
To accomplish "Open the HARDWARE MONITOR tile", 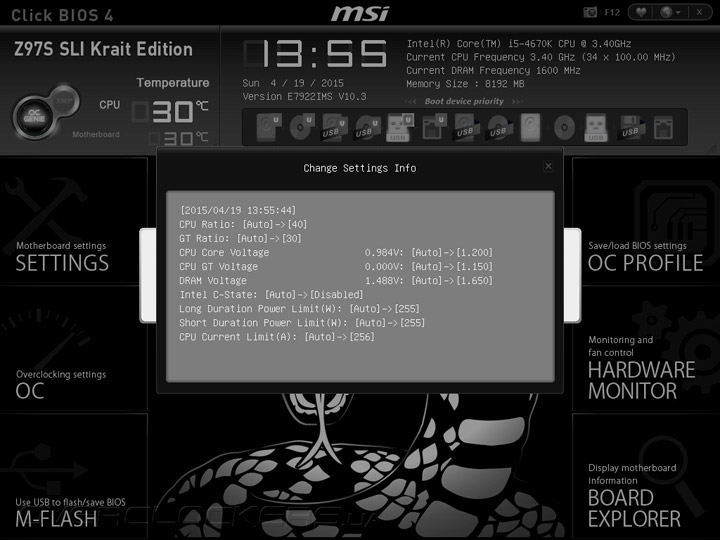I will pyautogui.click(x=646, y=348).
